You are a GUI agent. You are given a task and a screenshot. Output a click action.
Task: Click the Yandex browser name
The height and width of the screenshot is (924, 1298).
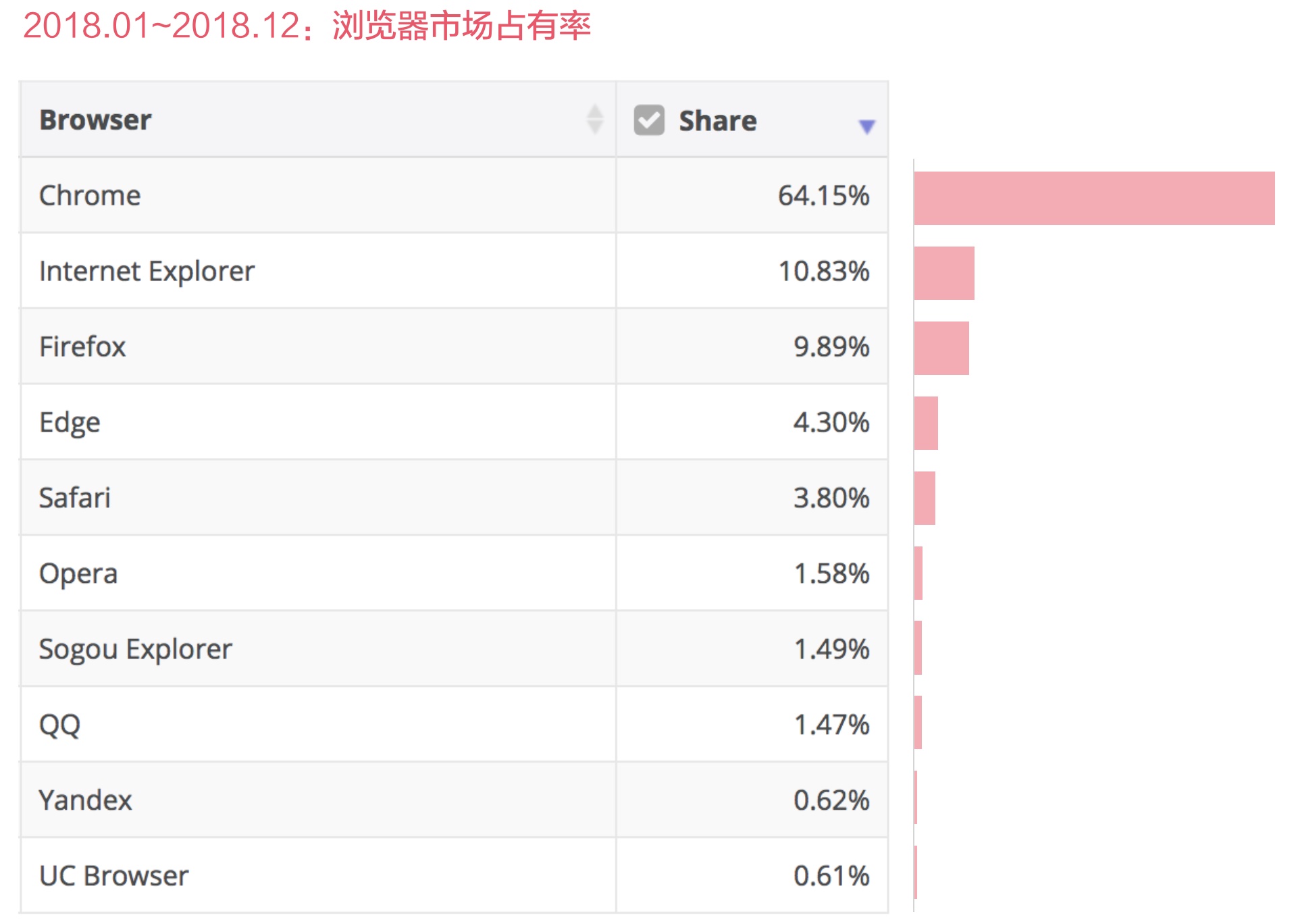[x=85, y=801]
